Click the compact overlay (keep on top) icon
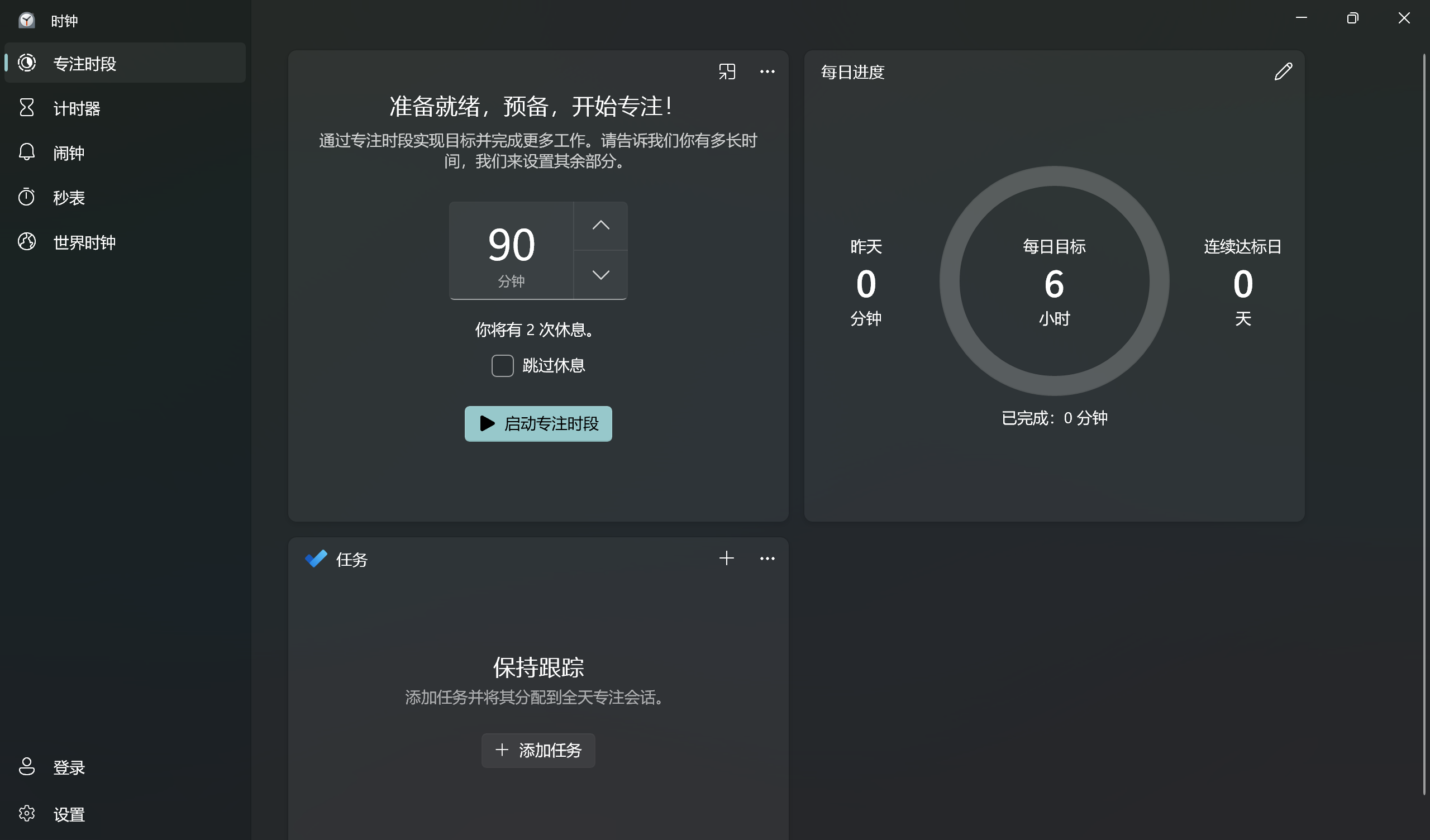The image size is (1430, 840). click(726, 71)
